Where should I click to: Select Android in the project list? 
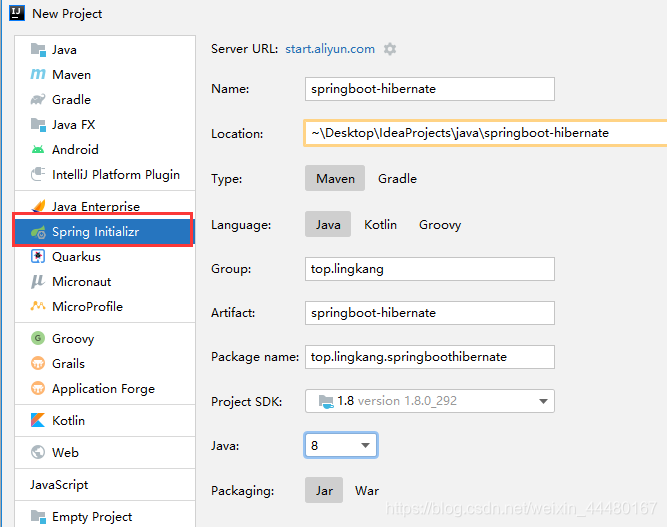point(105,149)
